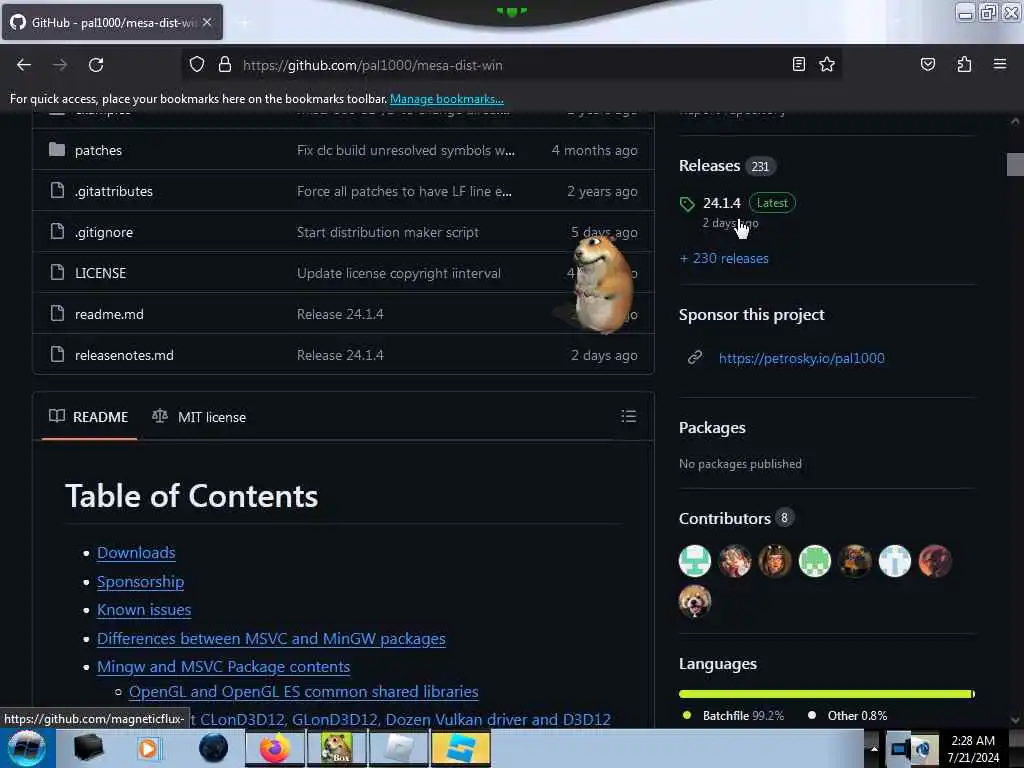Click the browser forward arrow
The image size is (1024, 768).
click(x=60, y=65)
